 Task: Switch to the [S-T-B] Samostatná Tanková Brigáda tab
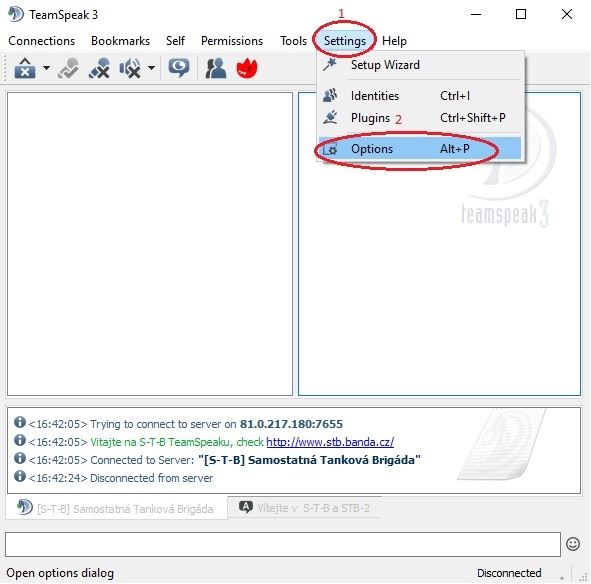click(x=116, y=508)
